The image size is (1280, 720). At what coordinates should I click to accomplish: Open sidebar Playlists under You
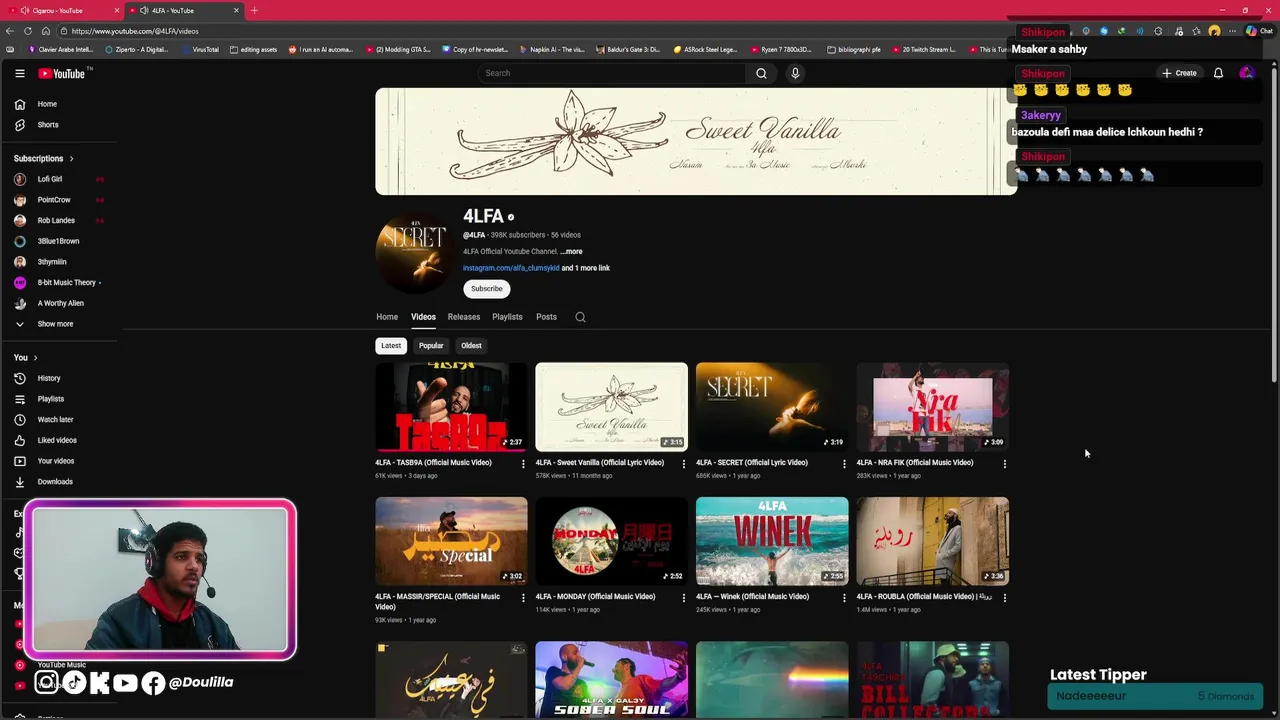(x=40, y=399)
